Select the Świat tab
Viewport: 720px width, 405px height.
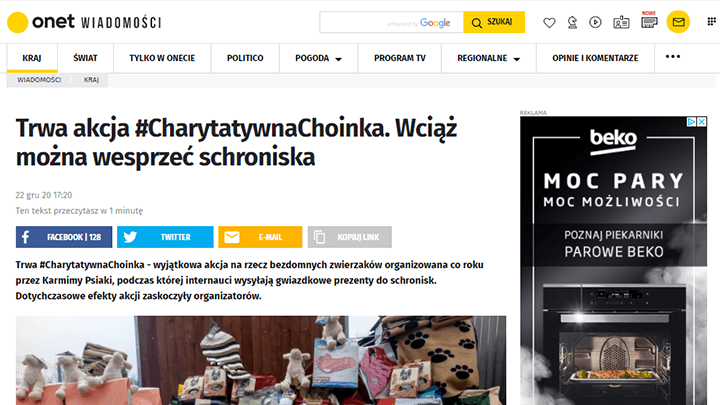coord(85,58)
